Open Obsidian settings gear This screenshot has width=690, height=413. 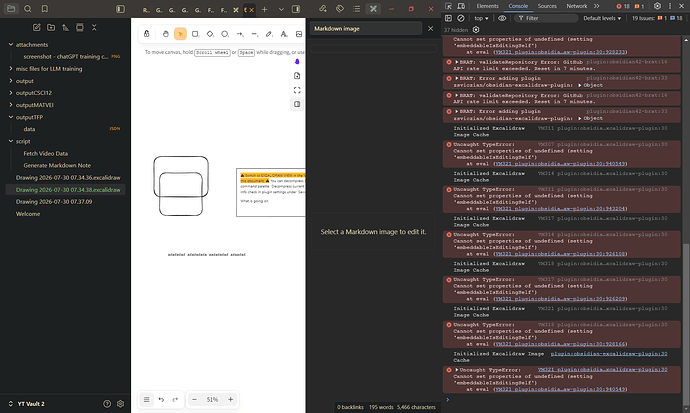click(x=121, y=404)
